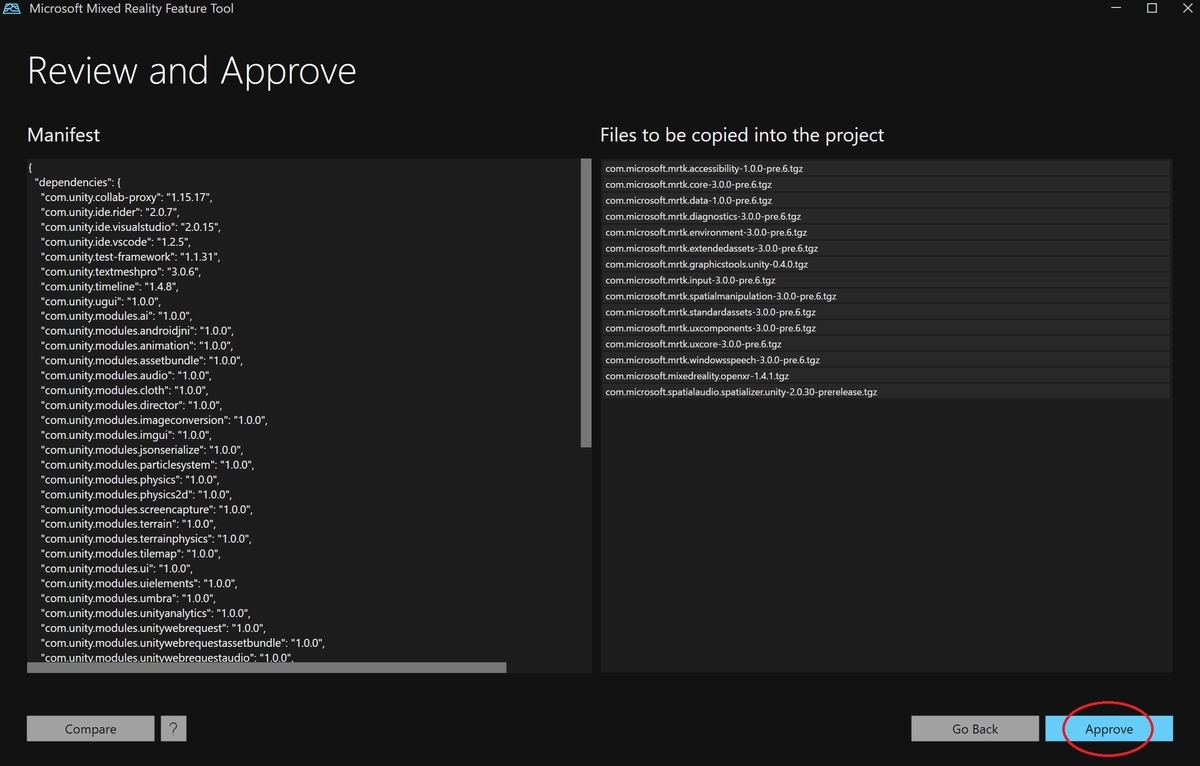Click the com.unity.timeline 1.4.8 line
The height and width of the screenshot is (766, 1200).
(x=111, y=286)
